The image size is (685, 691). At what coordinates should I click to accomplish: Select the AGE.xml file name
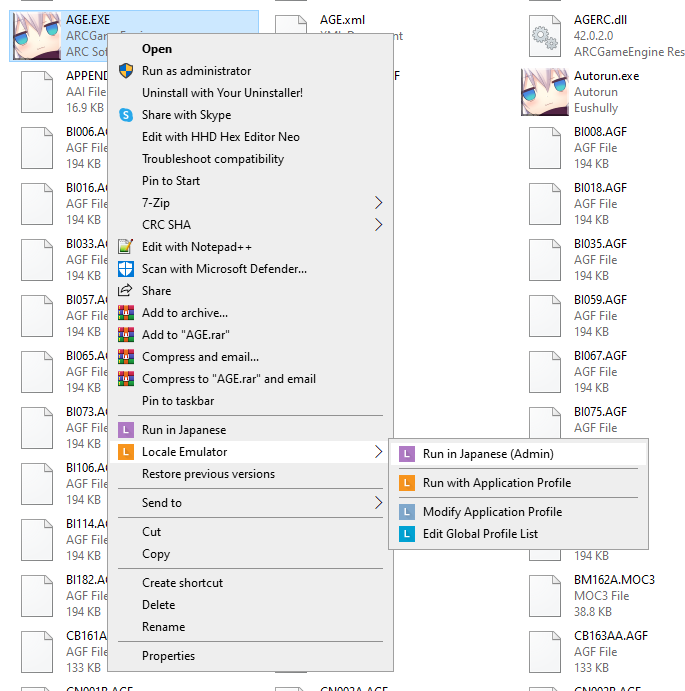pos(342,20)
